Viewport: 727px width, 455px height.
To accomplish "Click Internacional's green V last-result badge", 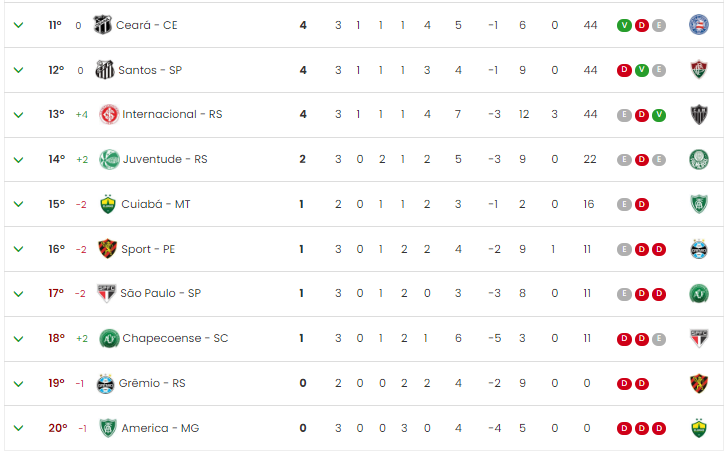I will coord(659,115).
